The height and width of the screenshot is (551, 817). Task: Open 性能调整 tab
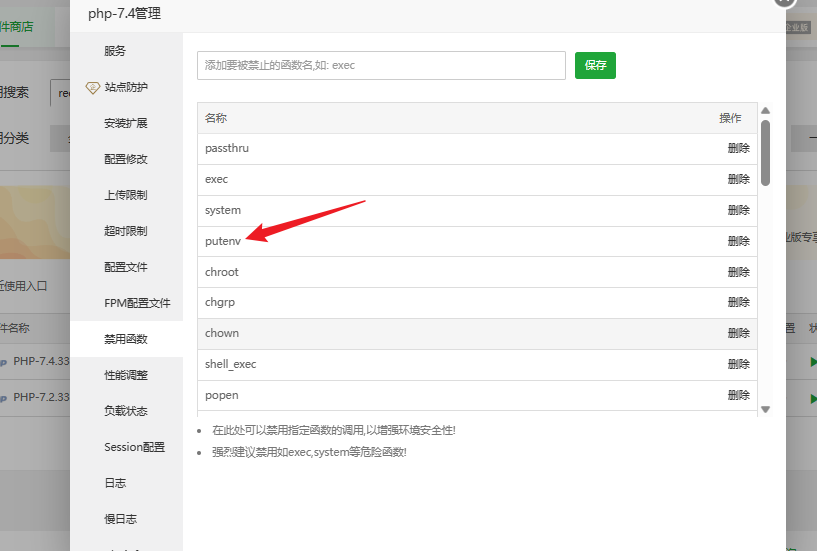126,375
